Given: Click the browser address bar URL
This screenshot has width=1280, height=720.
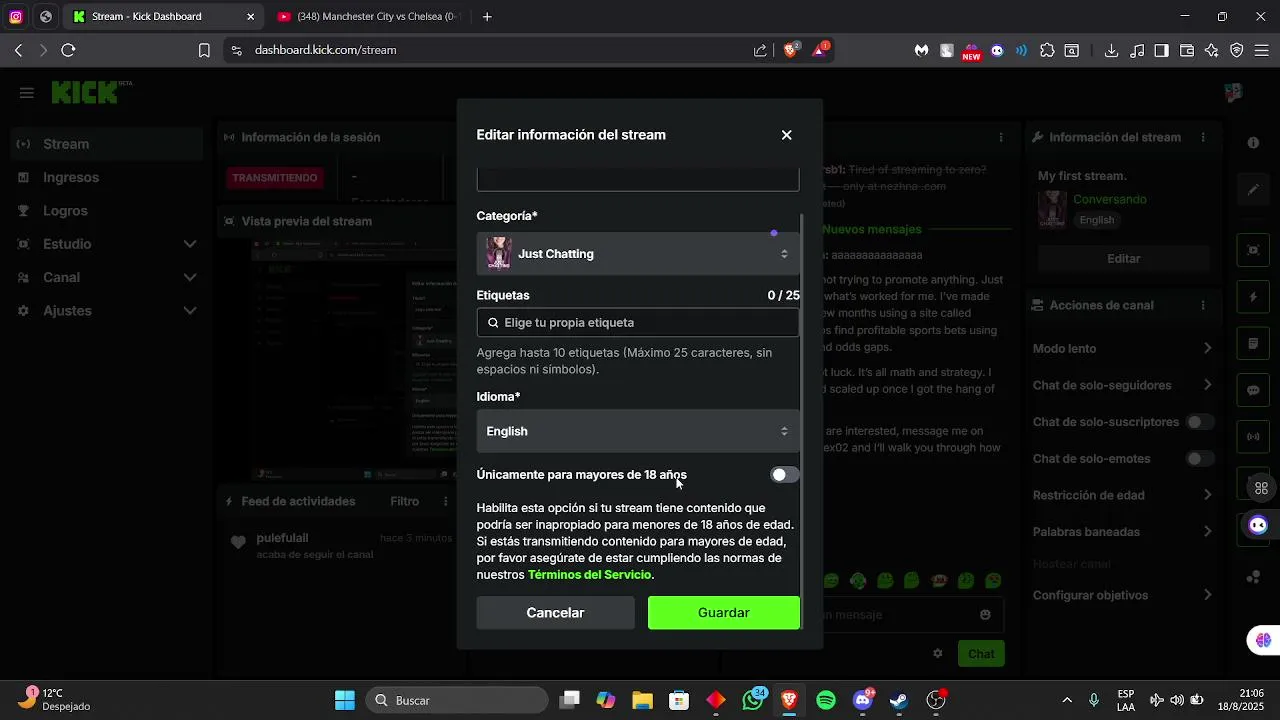Looking at the screenshot, I should pyautogui.click(x=326, y=50).
